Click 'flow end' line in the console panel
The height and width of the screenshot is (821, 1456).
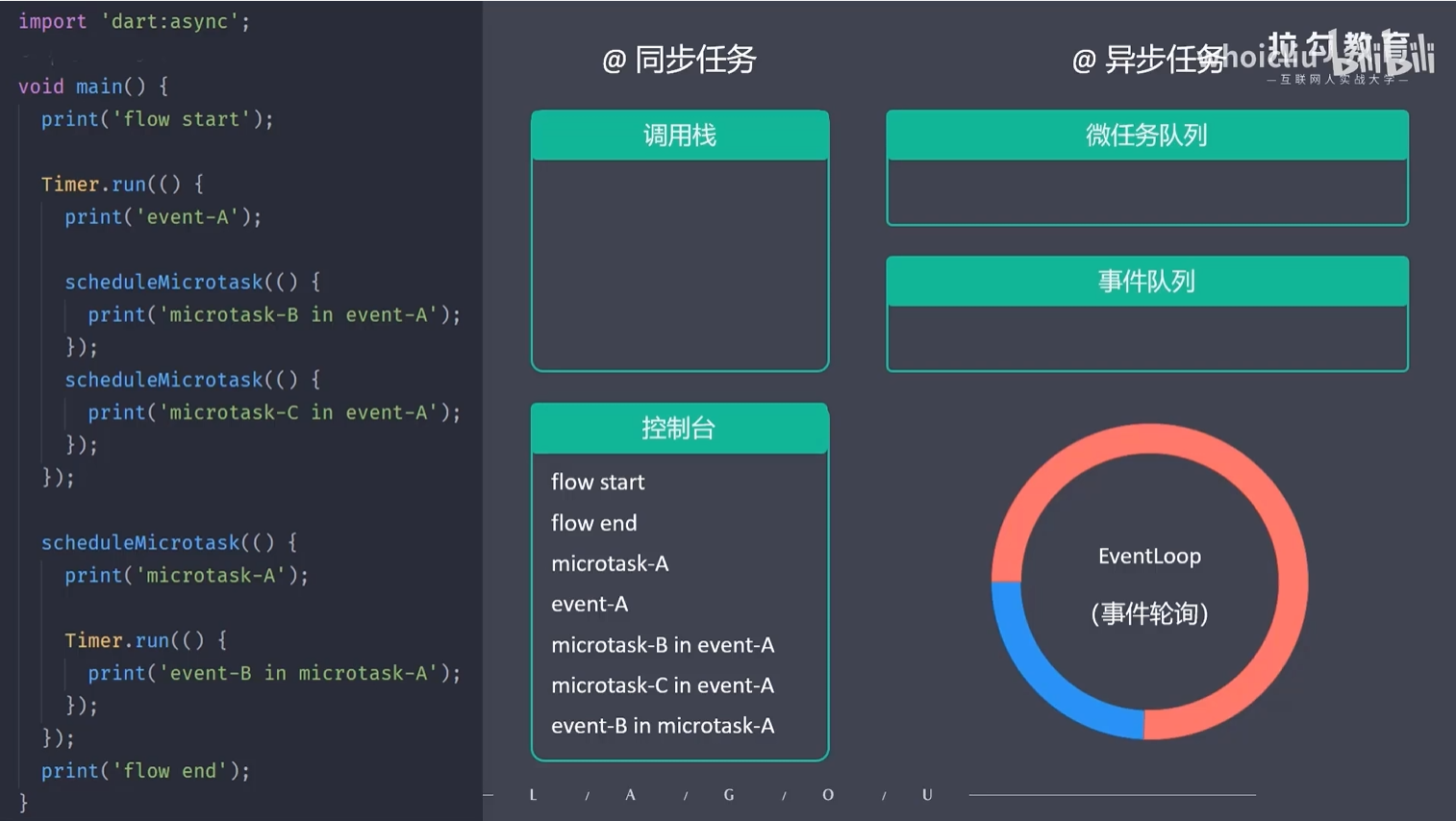[593, 523]
